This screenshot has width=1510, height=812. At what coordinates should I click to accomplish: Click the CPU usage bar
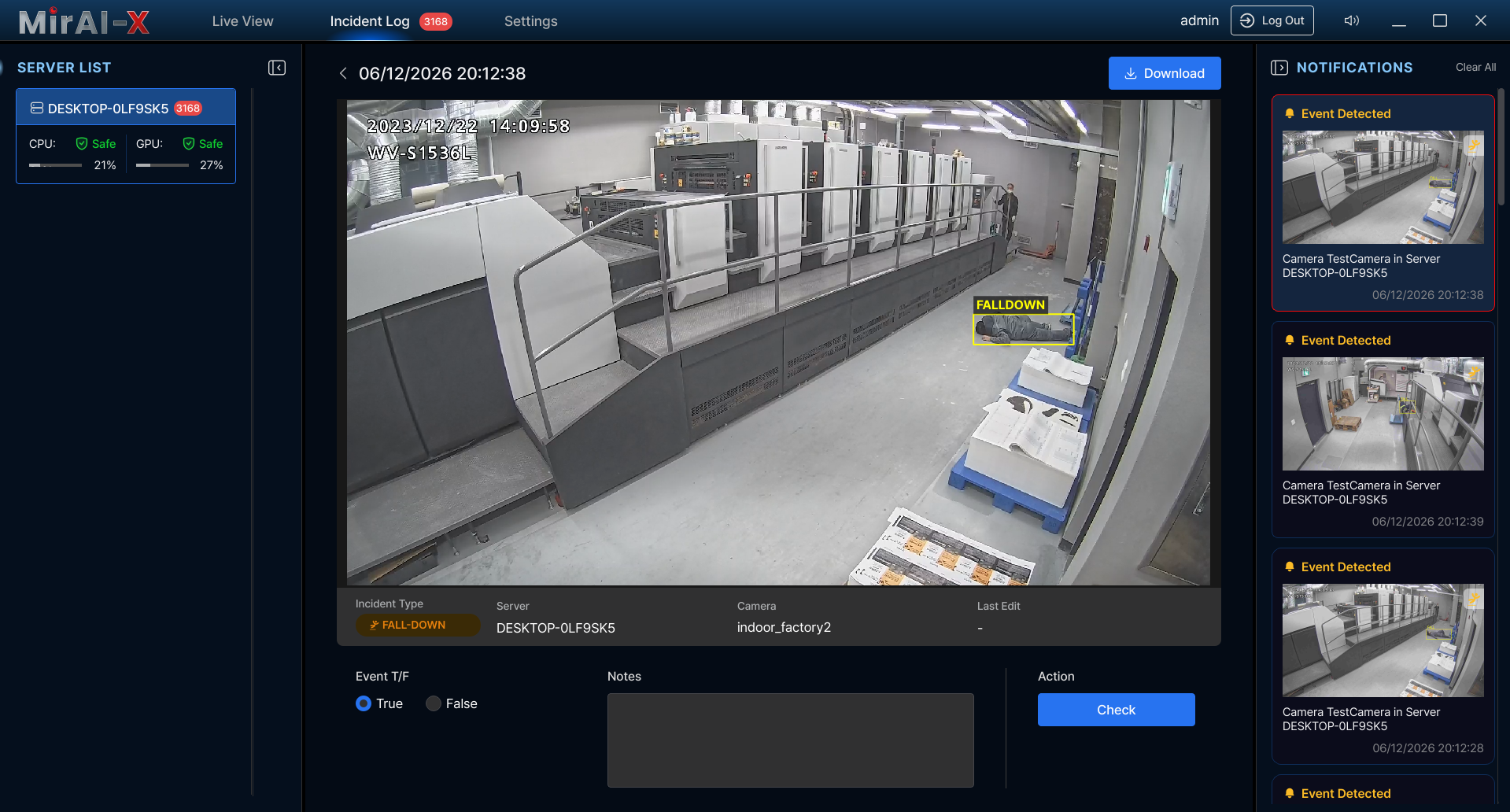pos(55,165)
